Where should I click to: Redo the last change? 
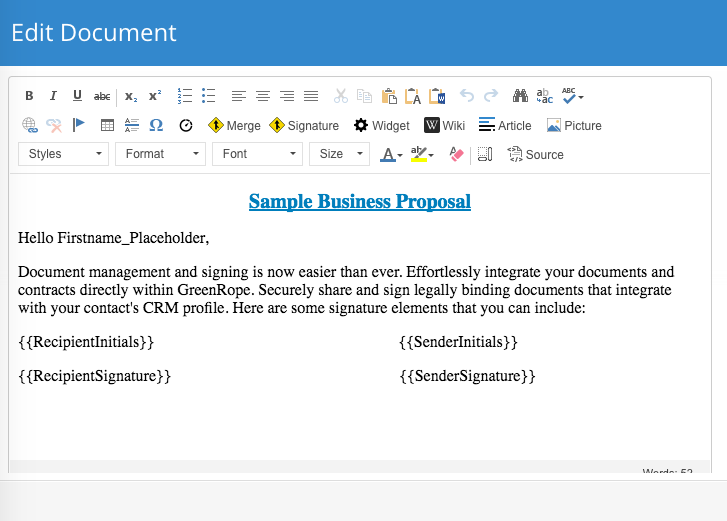[491, 96]
